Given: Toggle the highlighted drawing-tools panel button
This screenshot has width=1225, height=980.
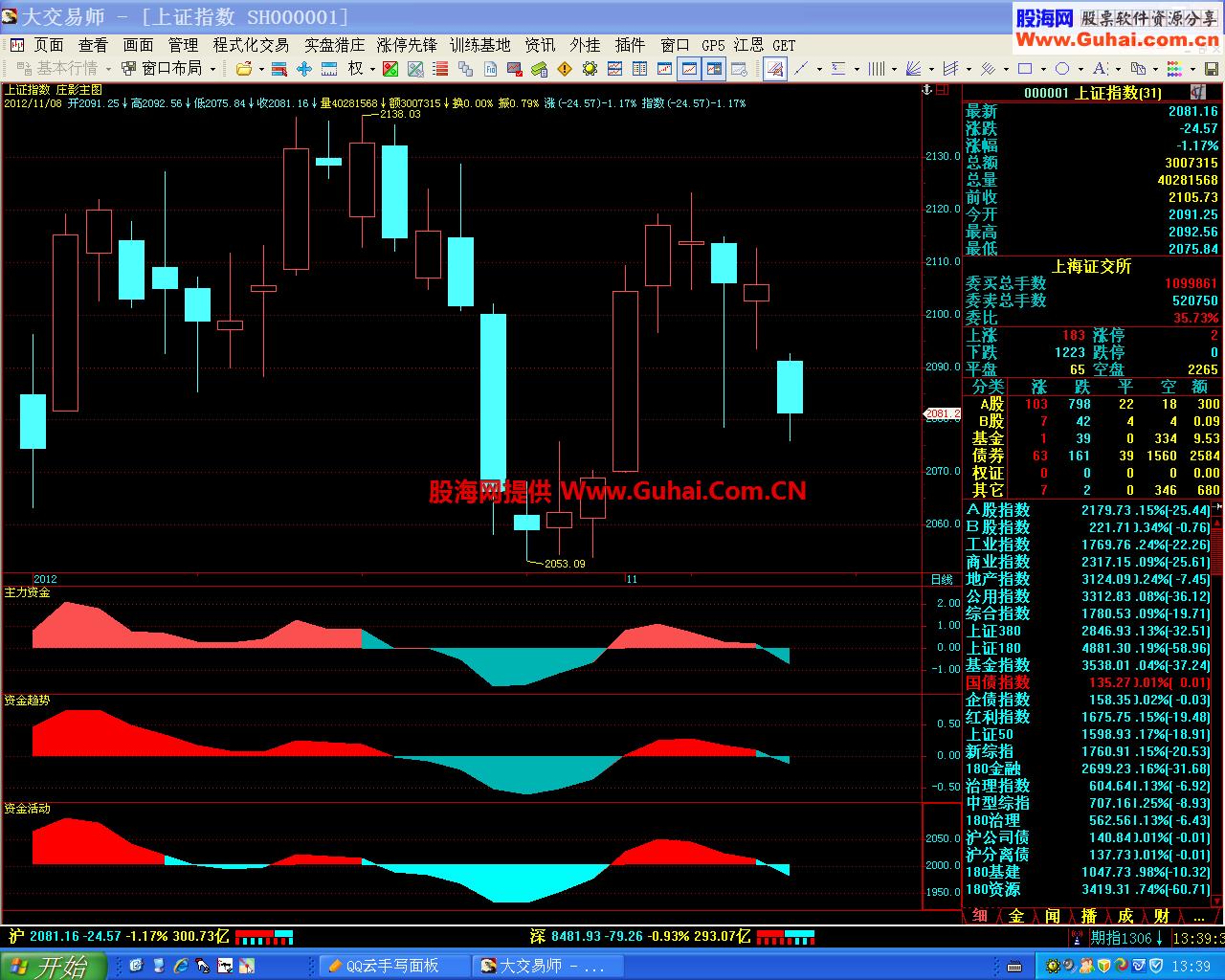Looking at the screenshot, I should point(775,69).
